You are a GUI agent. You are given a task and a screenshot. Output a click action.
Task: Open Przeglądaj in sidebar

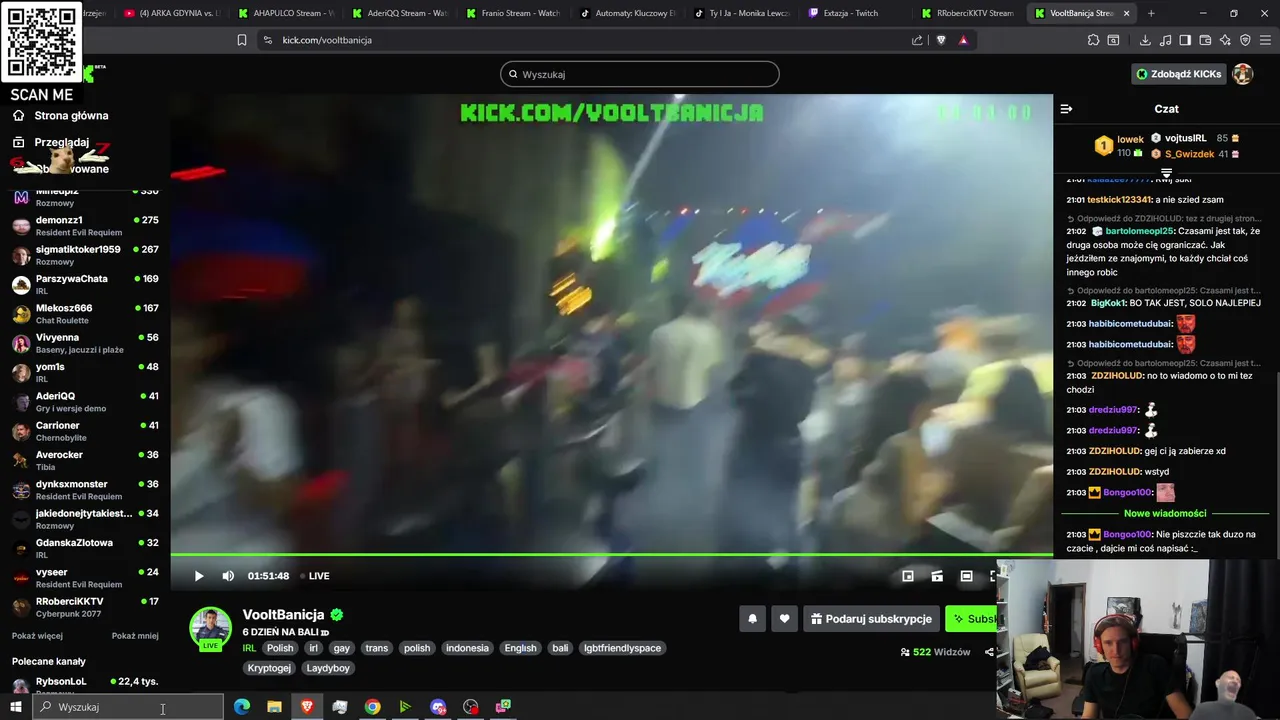(51, 142)
